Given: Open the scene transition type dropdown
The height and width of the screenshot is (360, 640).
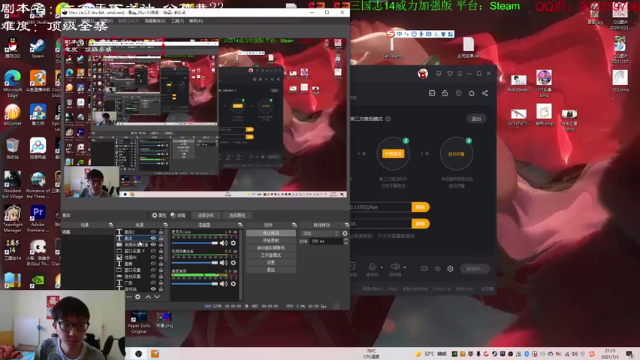Looking at the screenshot, I should click(320, 233).
